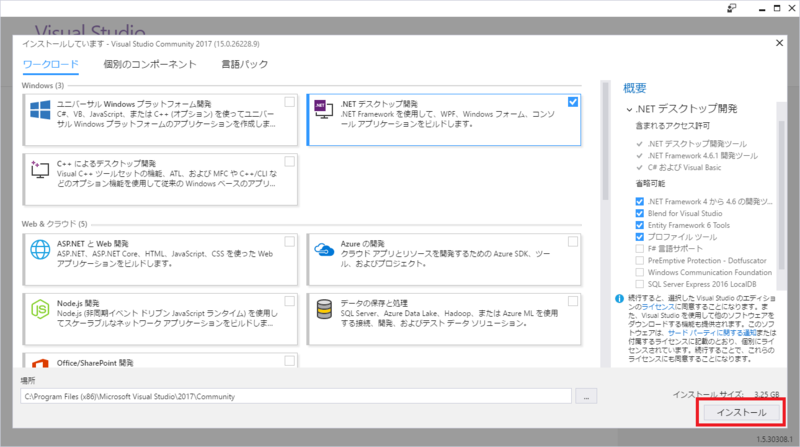Click the Windows (3) section heading
The width and height of the screenshot is (800, 447).
(43, 86)
